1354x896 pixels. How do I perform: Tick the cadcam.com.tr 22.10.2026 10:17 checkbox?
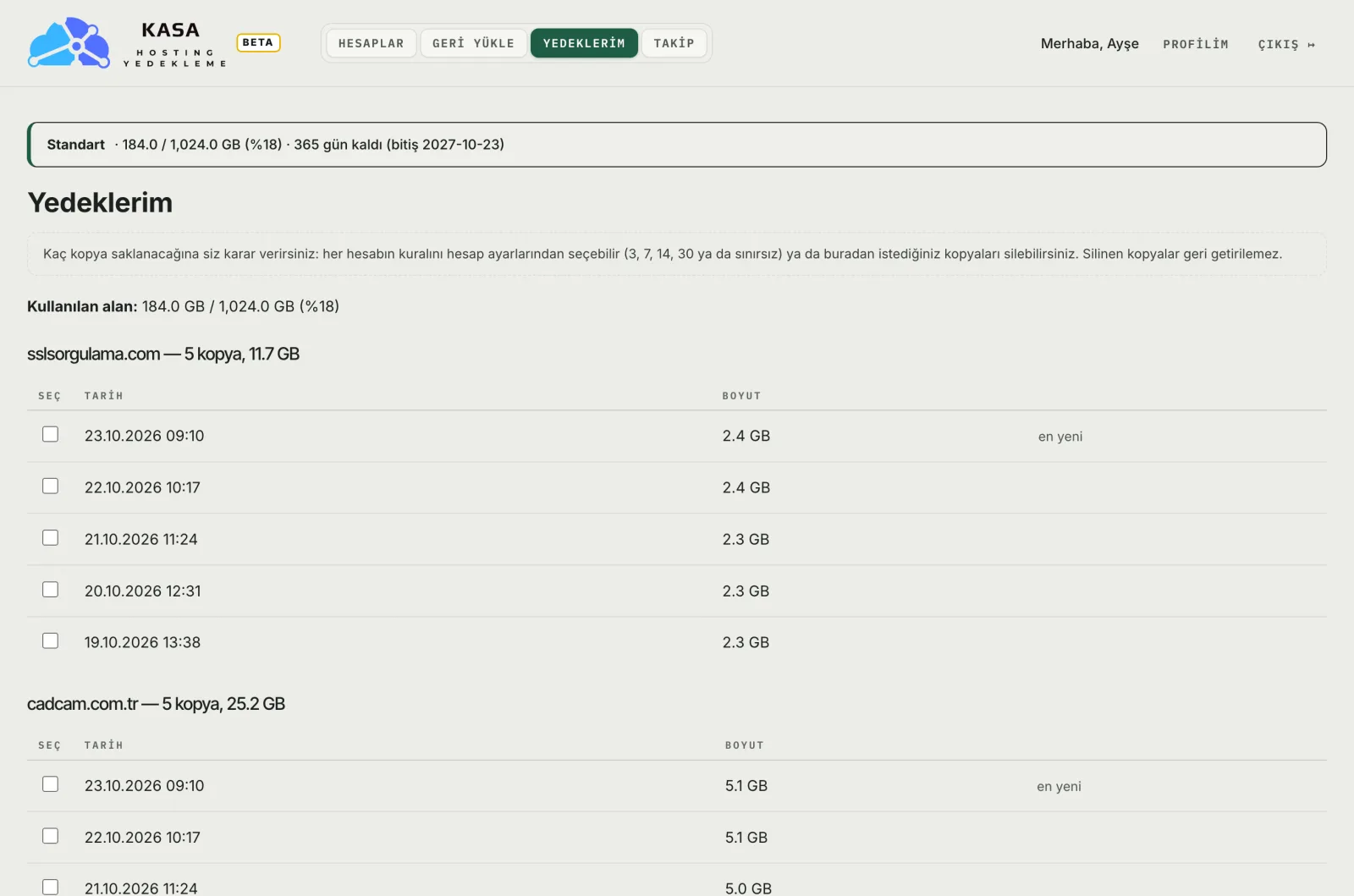(x=51, y=836)
